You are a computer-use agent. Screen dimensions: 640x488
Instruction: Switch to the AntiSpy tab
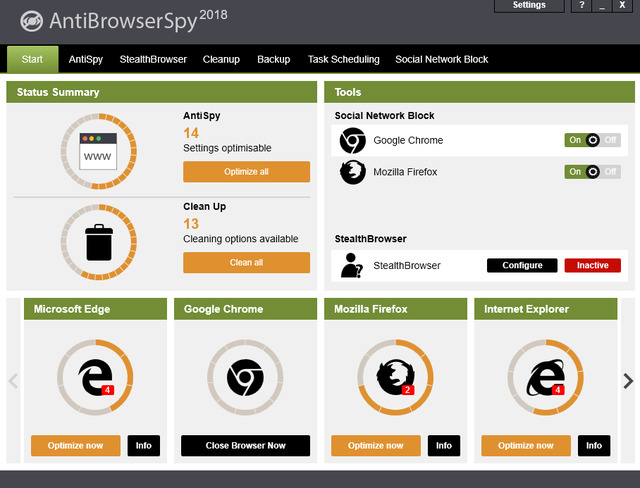(x=85, y=59)
